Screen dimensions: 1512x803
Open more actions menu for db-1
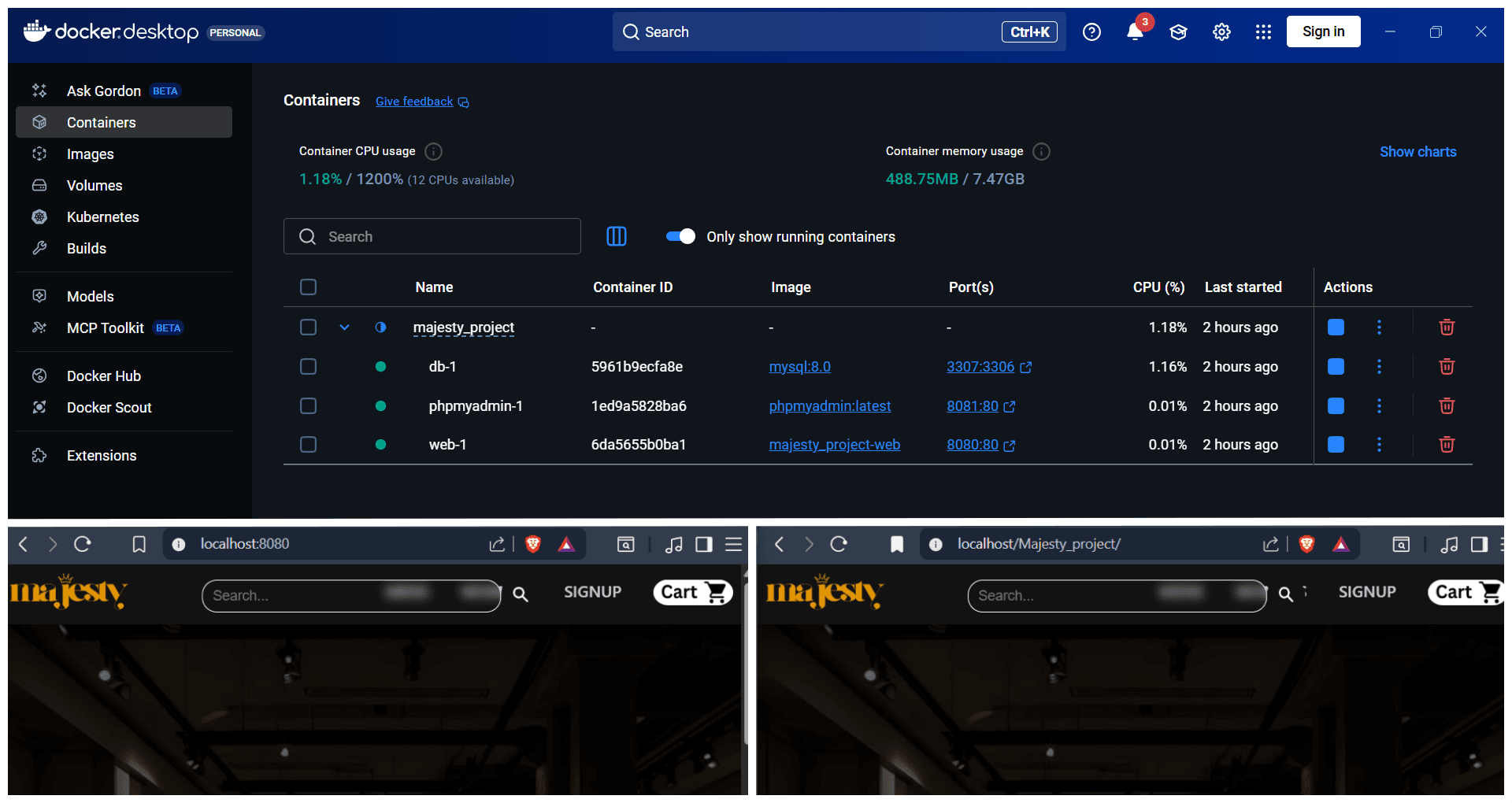tap(1379, 367)
